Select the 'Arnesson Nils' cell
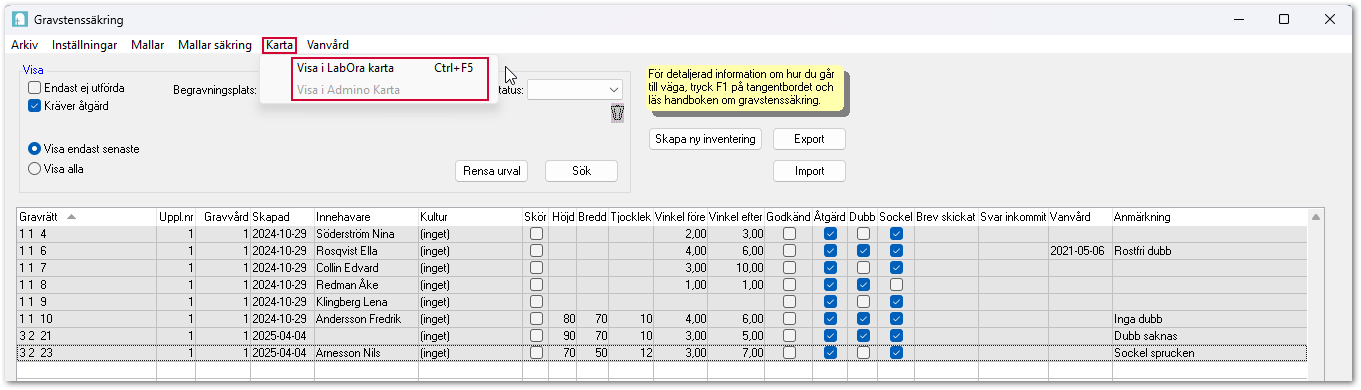The height and width of the screenshot is (390, 1361). click(366, 353)
